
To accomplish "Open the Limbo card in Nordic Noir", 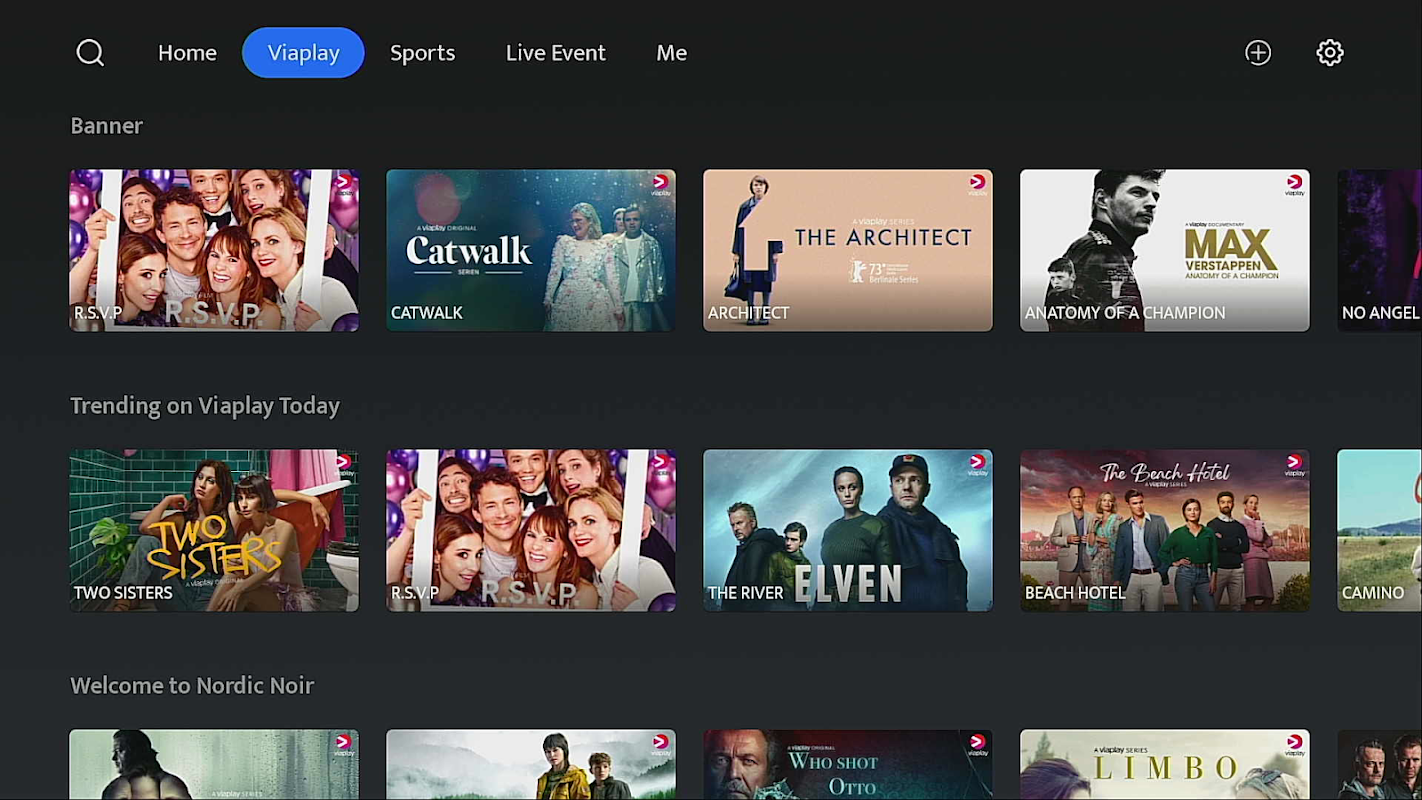I will (x=1165, y=765).
